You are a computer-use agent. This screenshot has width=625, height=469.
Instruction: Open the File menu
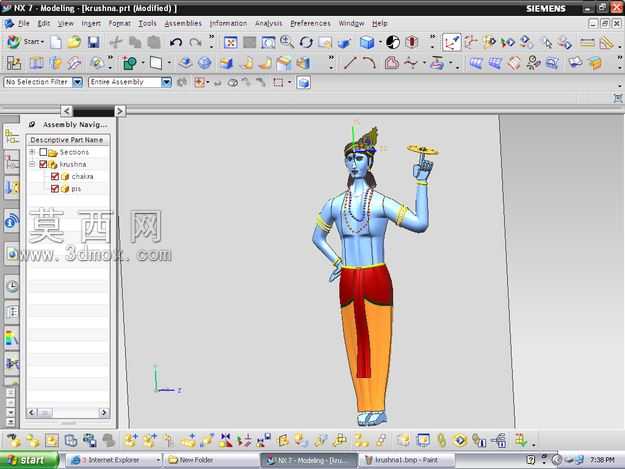tap(24, 23)
